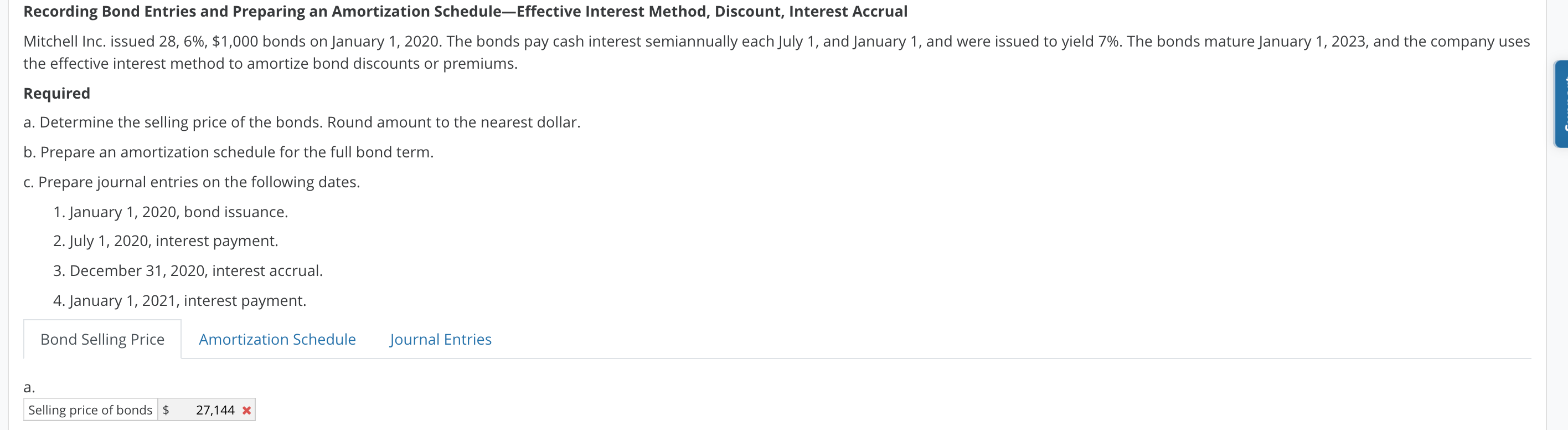Click the Selling price of bonds label cell

tap(90, 410)
